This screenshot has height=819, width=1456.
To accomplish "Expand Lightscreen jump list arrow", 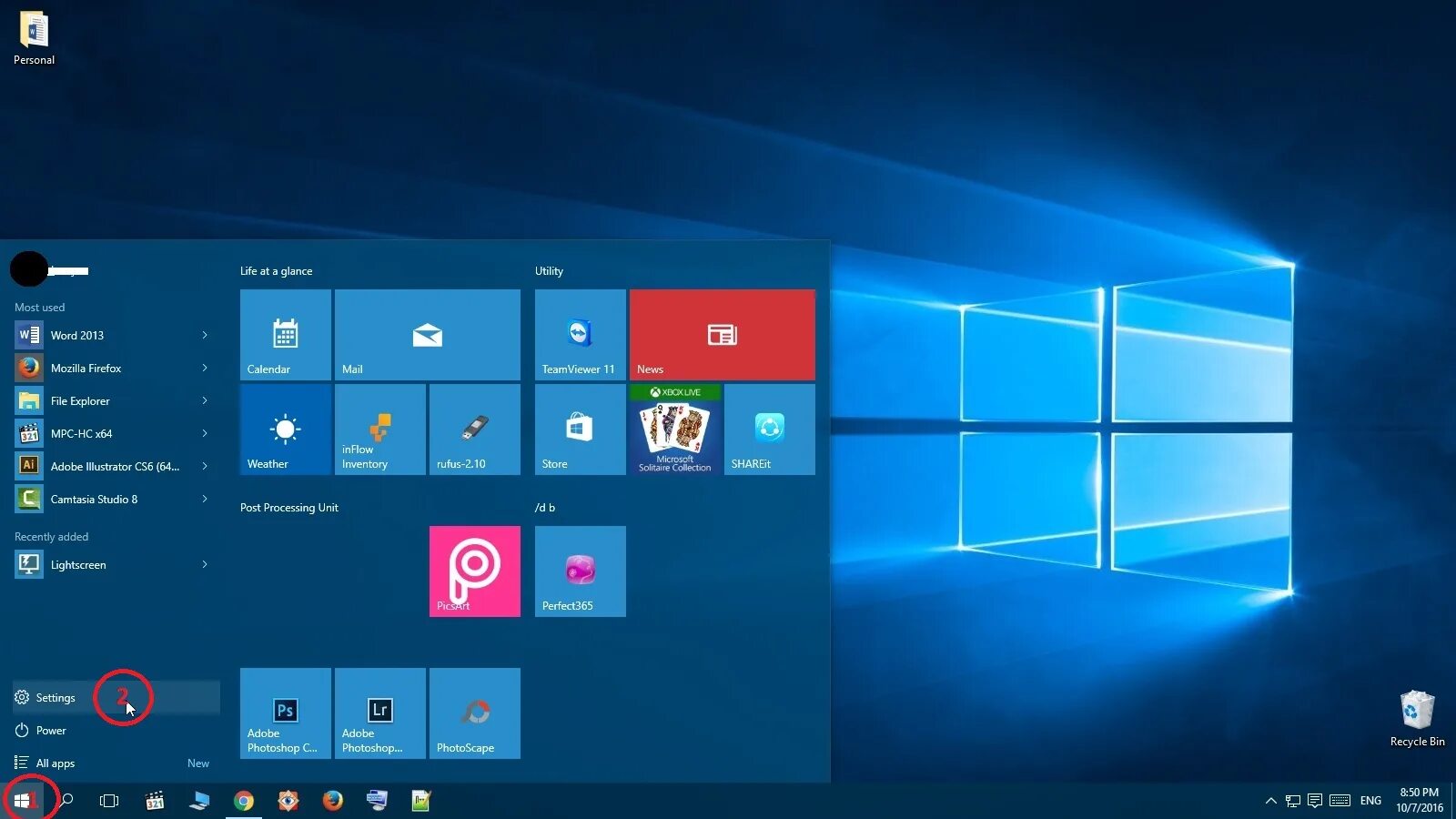I will (x=205, y=565).
